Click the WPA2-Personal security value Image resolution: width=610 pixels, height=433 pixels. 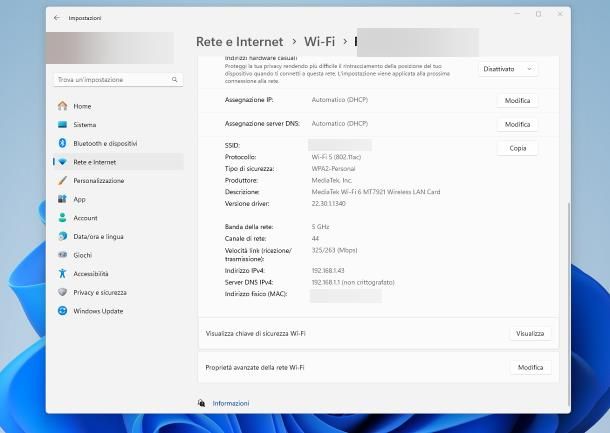click(333, 168)
